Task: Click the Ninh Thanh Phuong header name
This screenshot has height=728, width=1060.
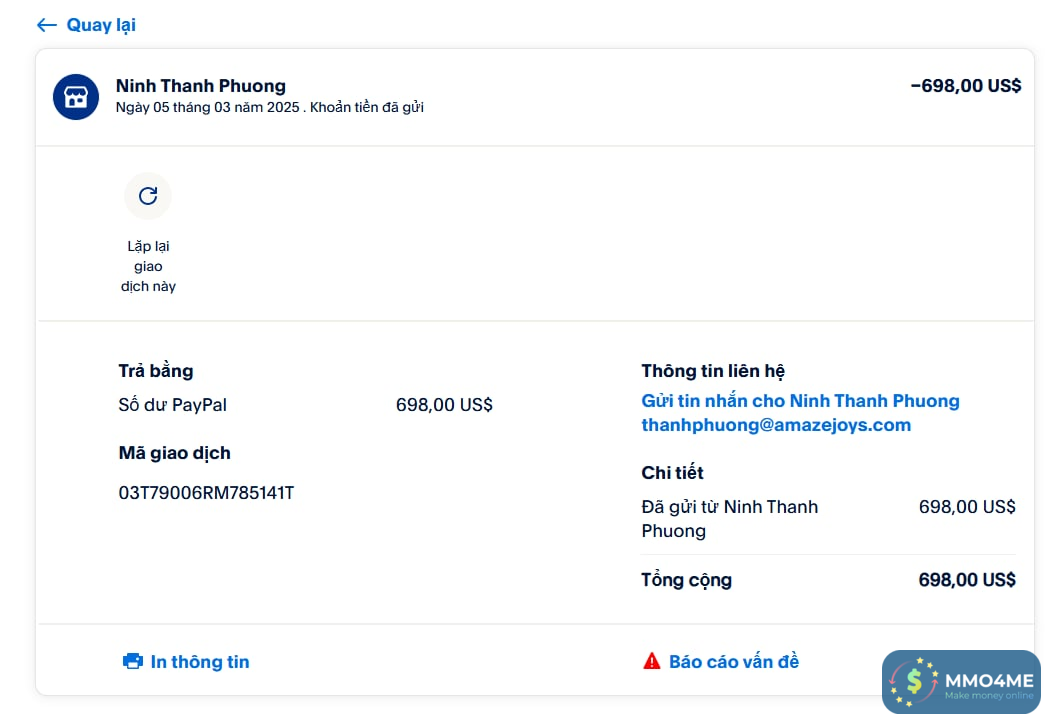Action: (201, 86)
